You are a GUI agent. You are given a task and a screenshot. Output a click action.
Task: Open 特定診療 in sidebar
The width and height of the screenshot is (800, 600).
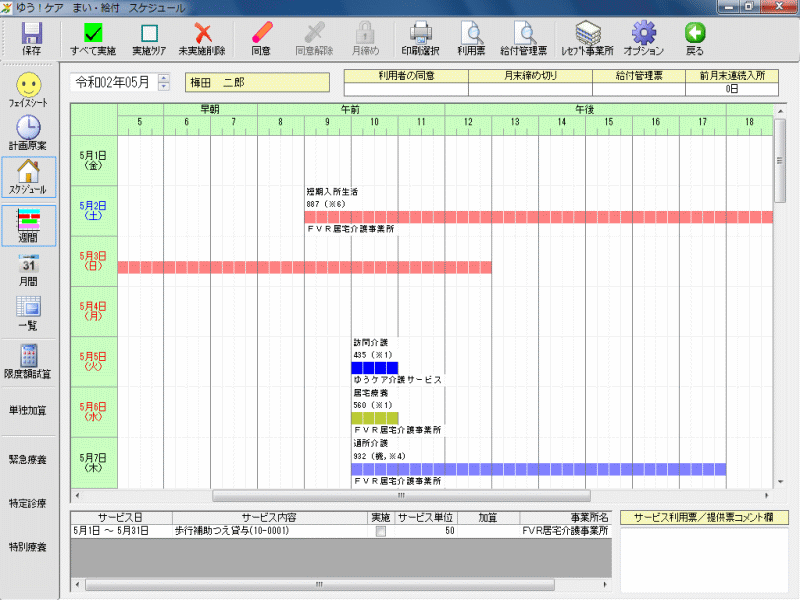tap(28, 503)
